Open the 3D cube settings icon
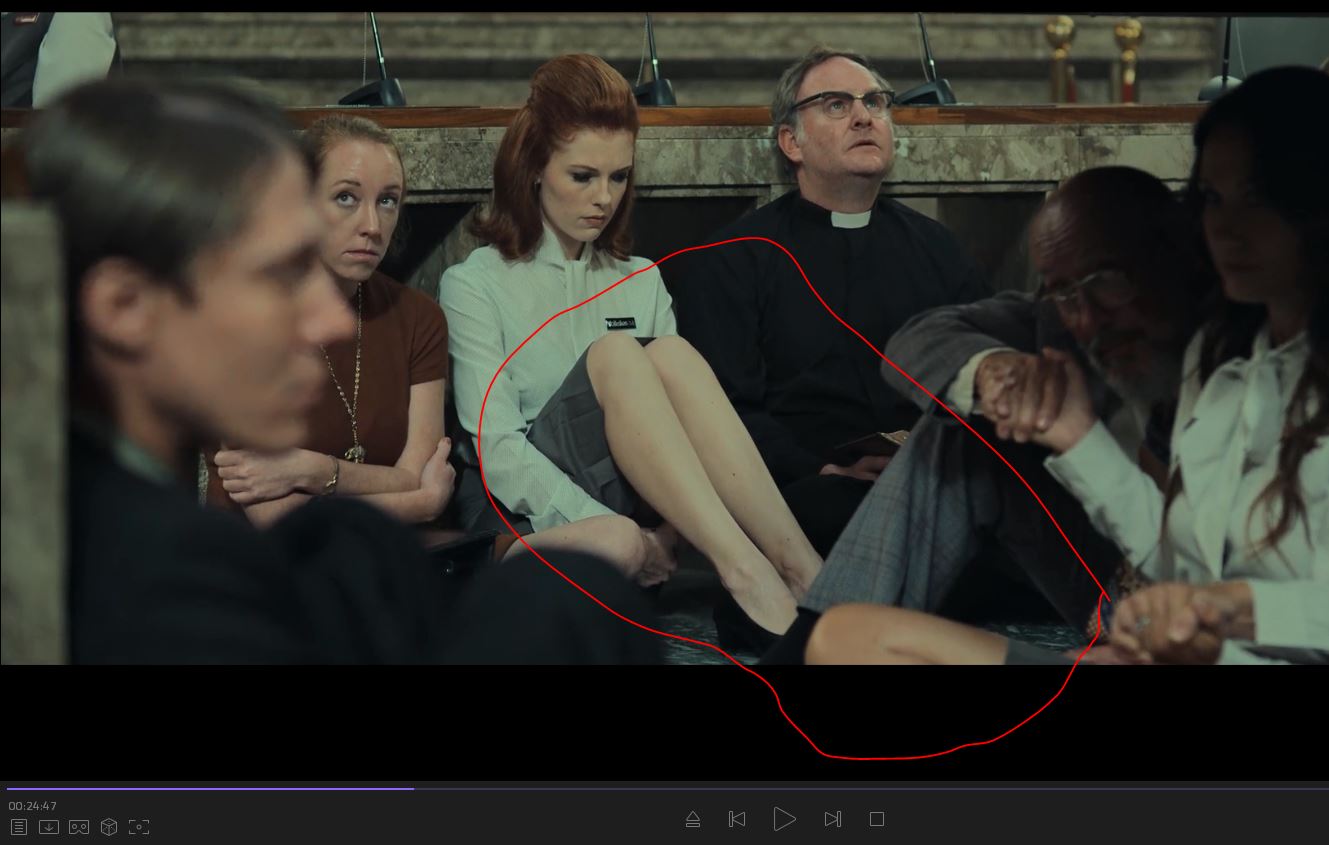This screenshot has height=845, width=1329. [109, 827]
